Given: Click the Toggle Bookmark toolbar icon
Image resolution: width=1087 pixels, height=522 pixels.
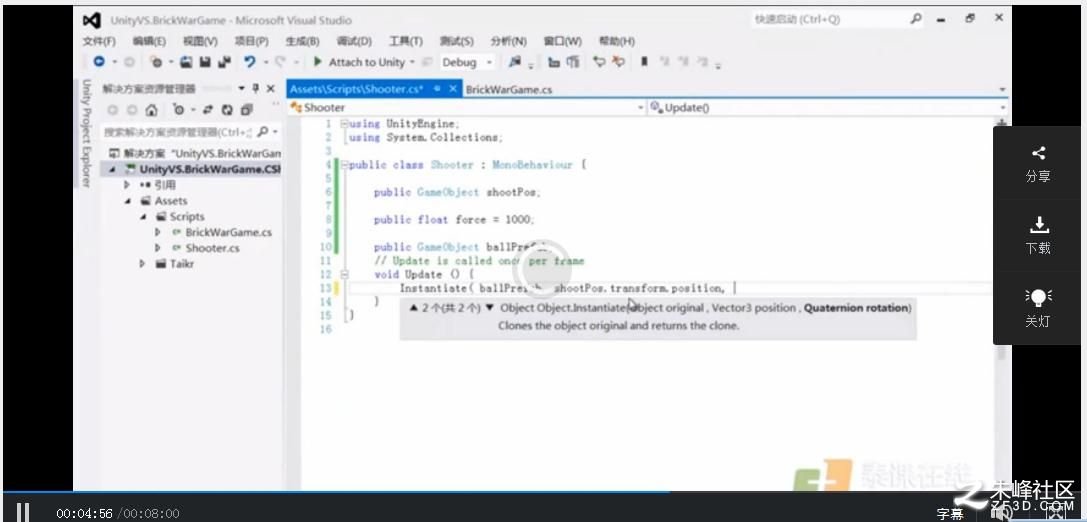Looking at the screenshot, I should click(x=644, y=62).
